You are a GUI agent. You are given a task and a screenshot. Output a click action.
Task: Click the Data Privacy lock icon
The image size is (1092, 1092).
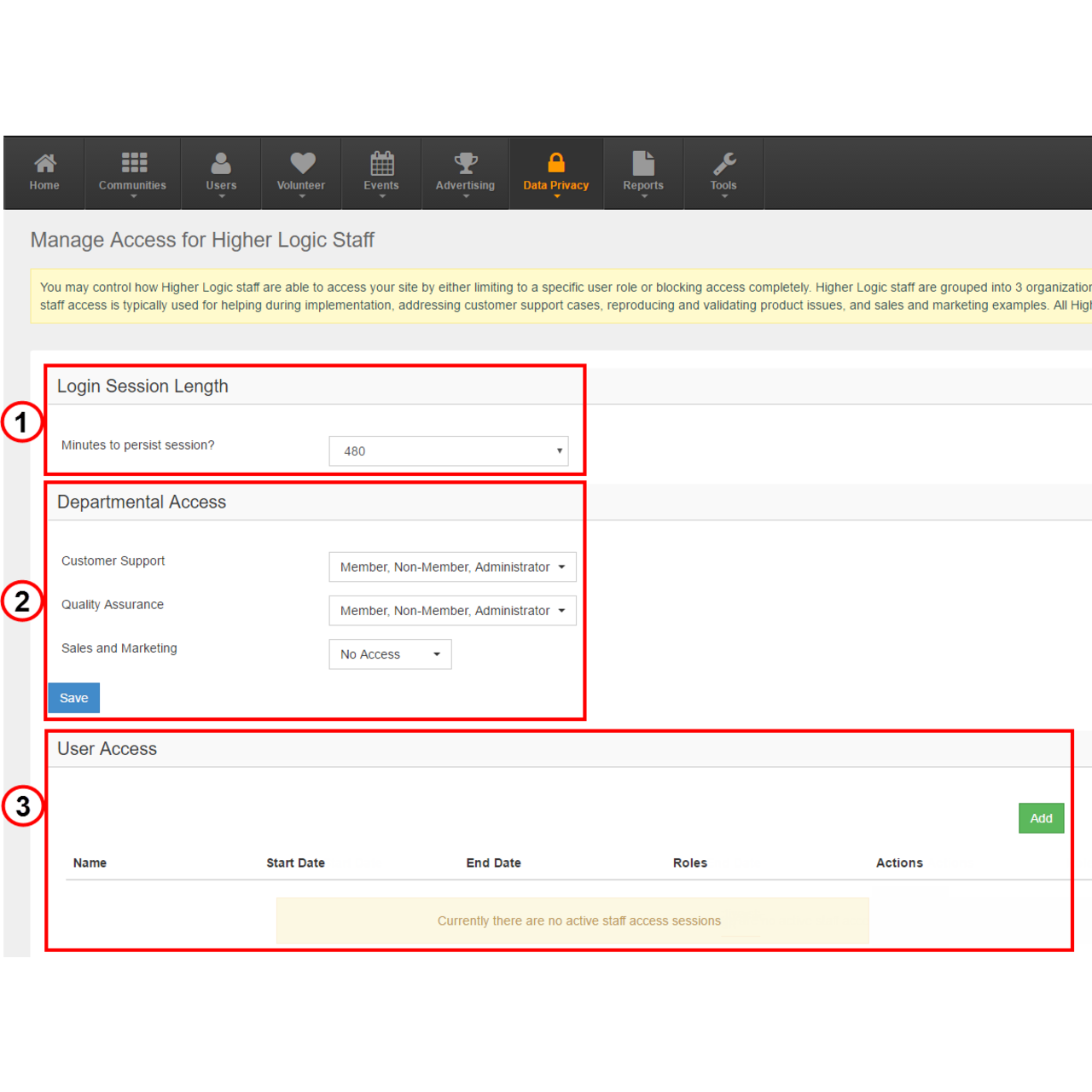[x=556, y=163]
